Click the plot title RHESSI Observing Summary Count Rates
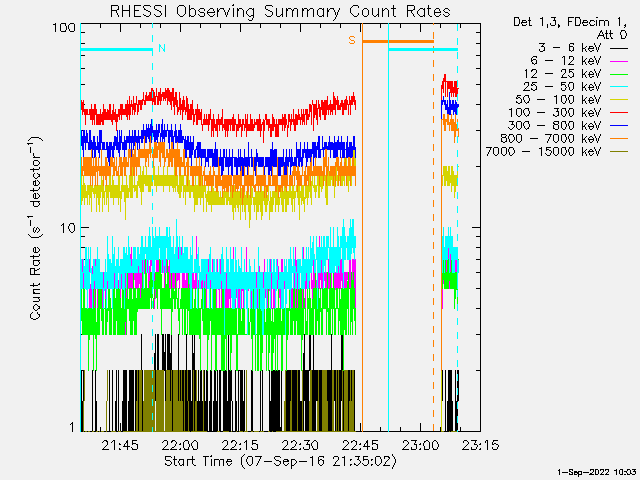Screen dimensions: 640x480 coord(280,11)
